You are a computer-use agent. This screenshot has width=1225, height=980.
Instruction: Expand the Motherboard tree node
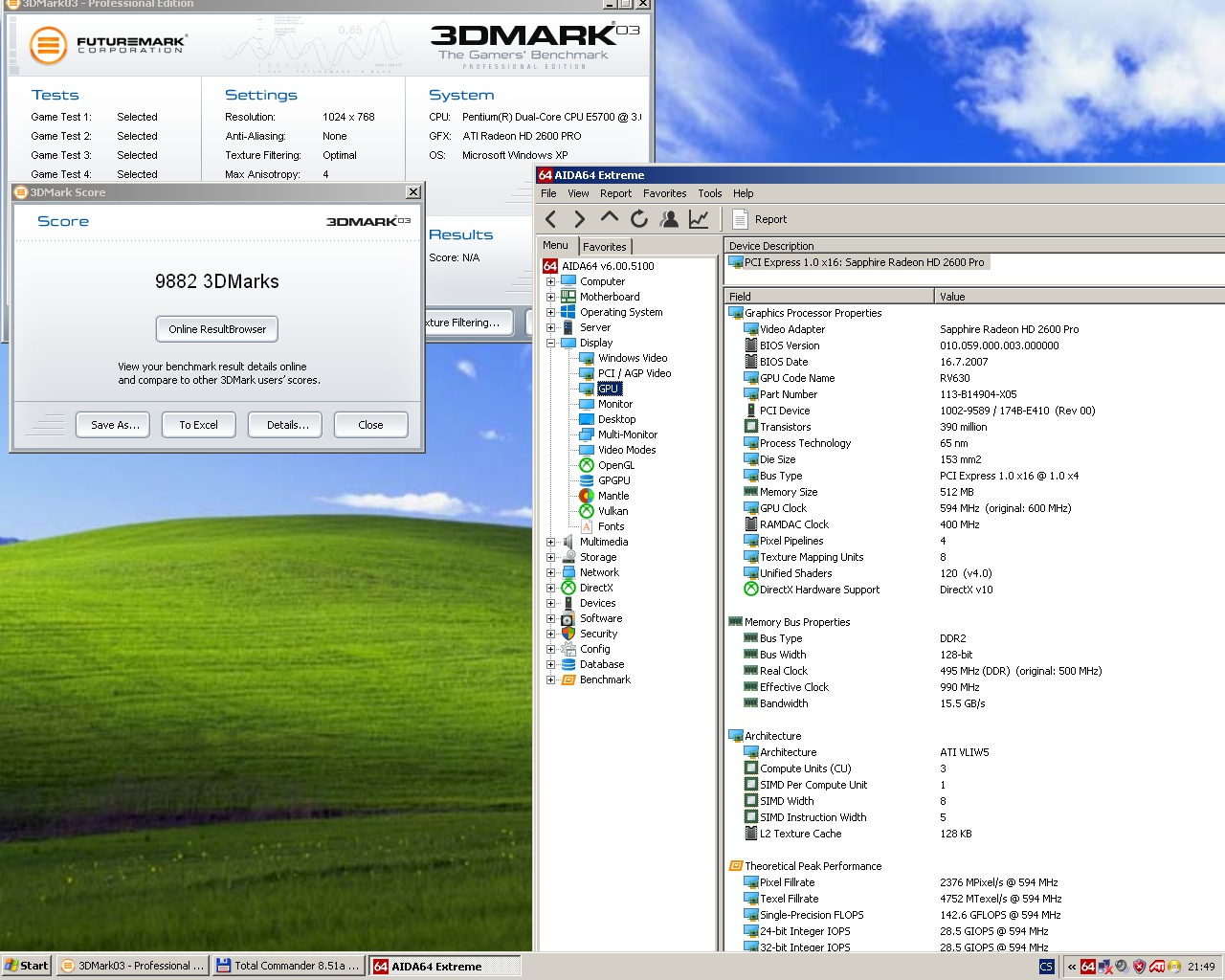550,298
